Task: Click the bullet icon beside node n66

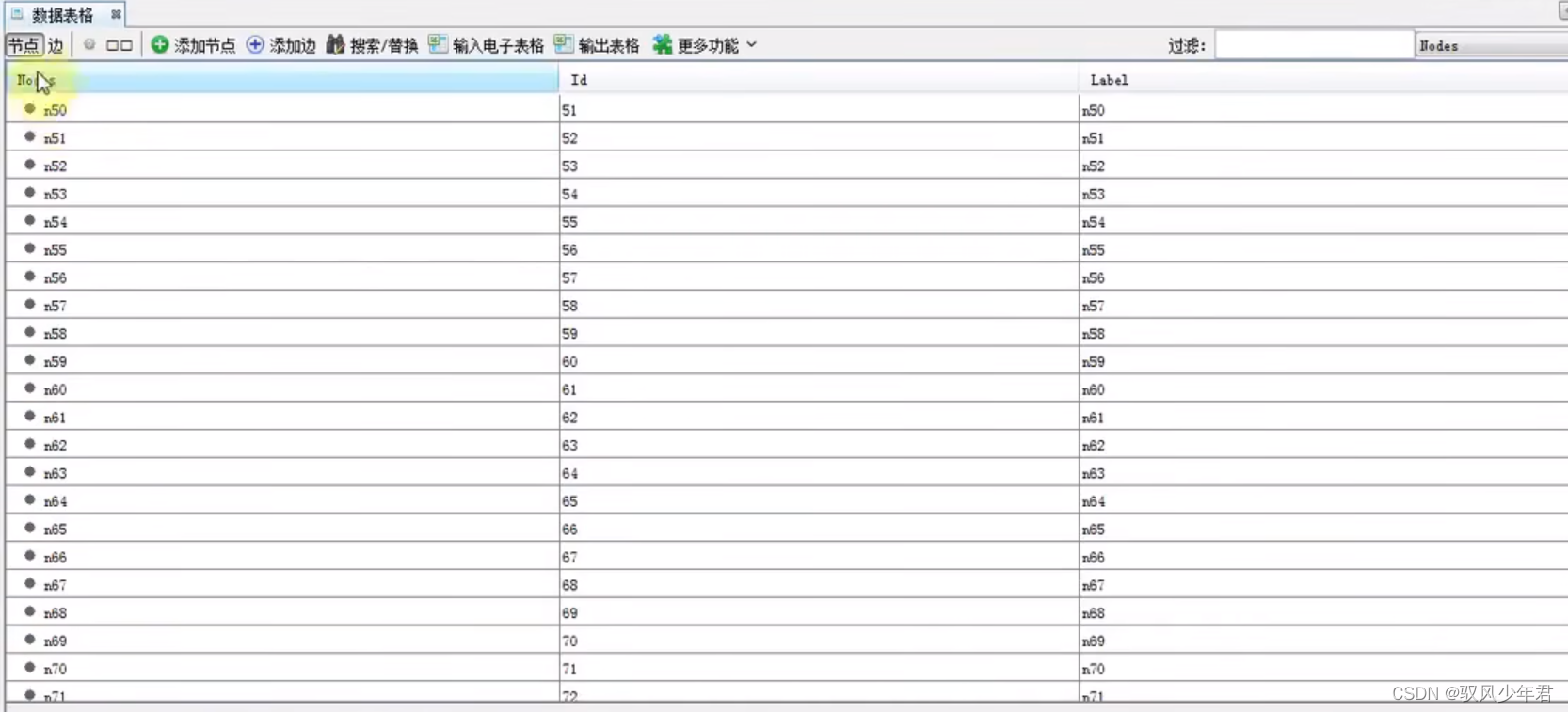Action: (30, 556)
